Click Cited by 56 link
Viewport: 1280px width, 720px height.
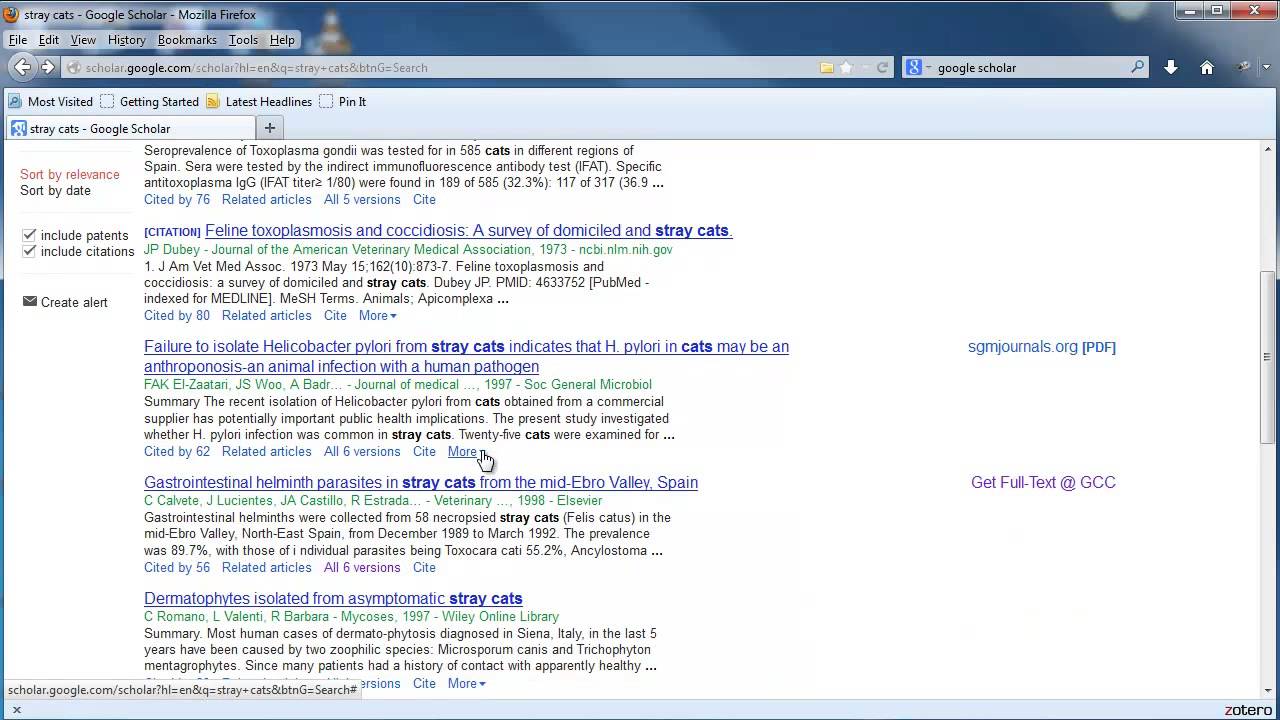pos(177,567)
